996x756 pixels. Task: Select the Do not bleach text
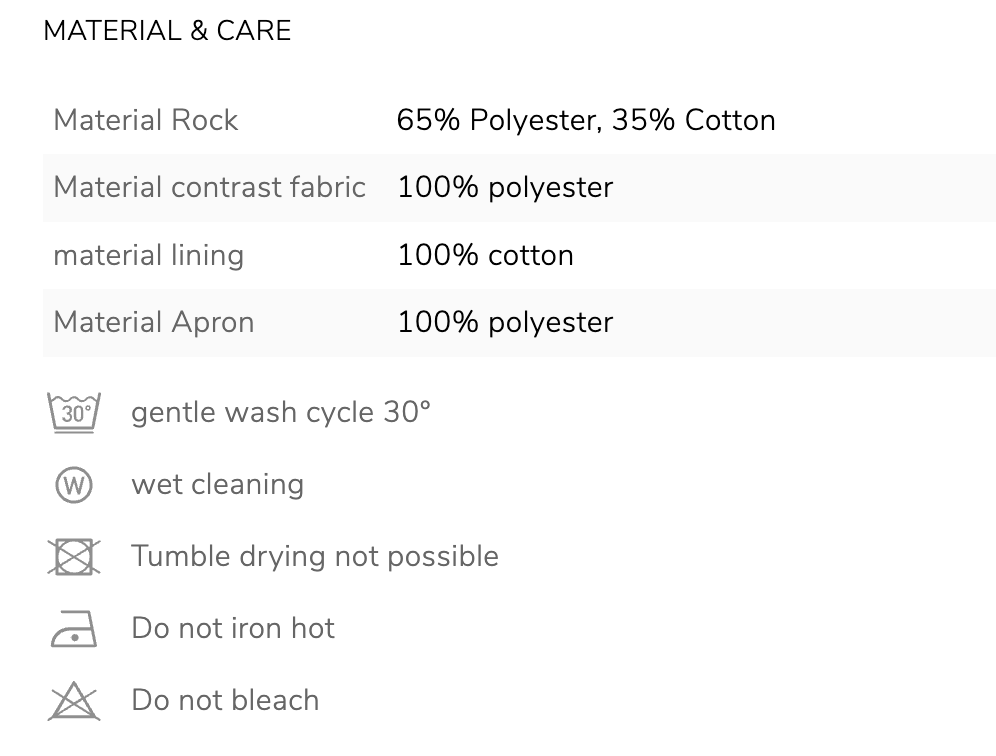point(225,700)
